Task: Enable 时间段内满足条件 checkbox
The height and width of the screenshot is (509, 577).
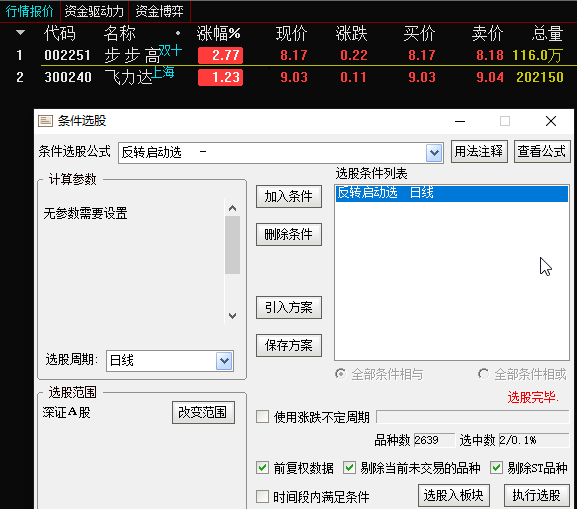Action: 262,496
